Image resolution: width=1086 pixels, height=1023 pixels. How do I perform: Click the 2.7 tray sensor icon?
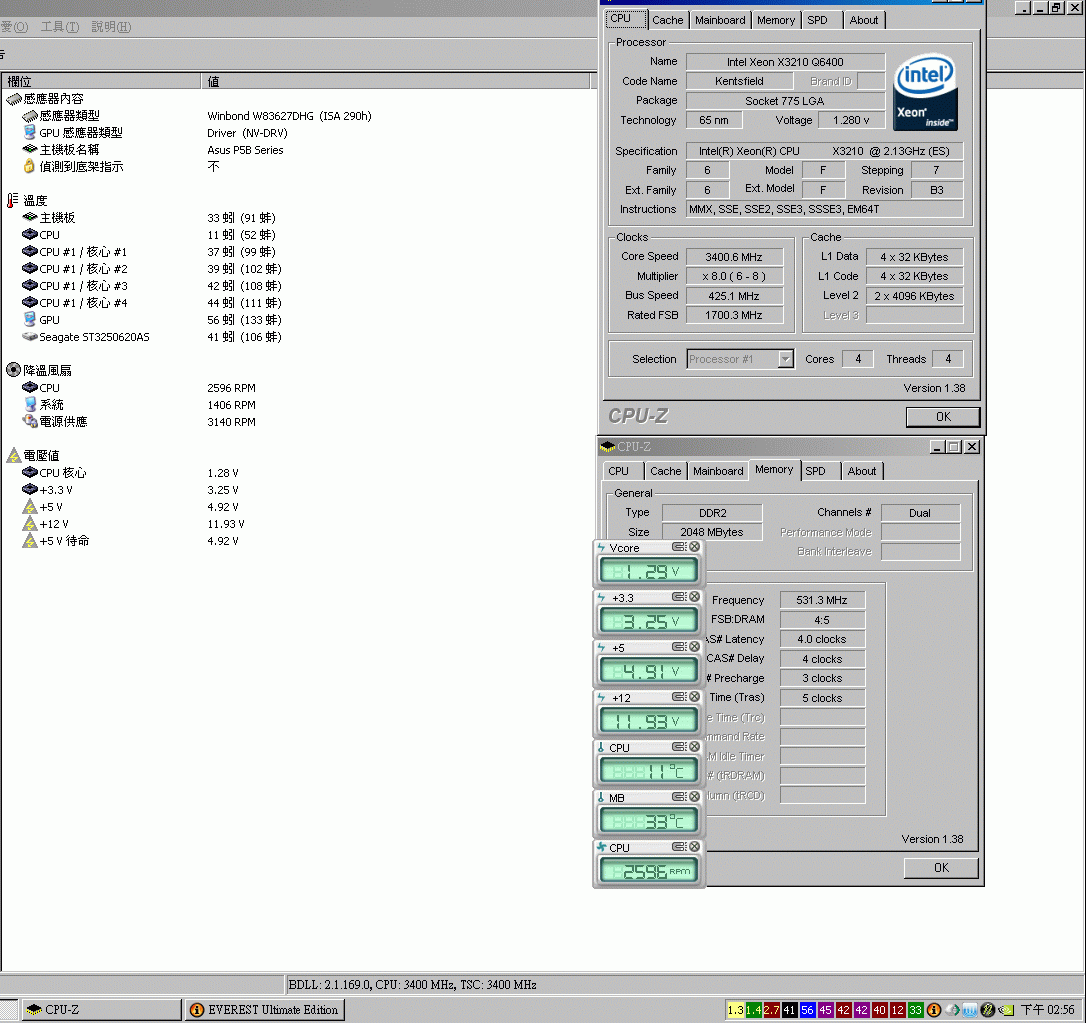[x=772, y=1010]
